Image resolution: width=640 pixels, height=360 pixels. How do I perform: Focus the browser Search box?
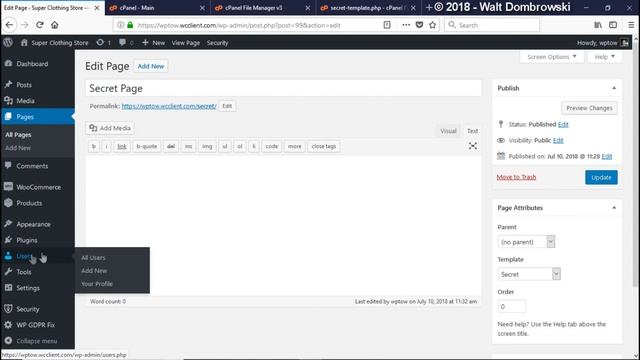(492, 25)
